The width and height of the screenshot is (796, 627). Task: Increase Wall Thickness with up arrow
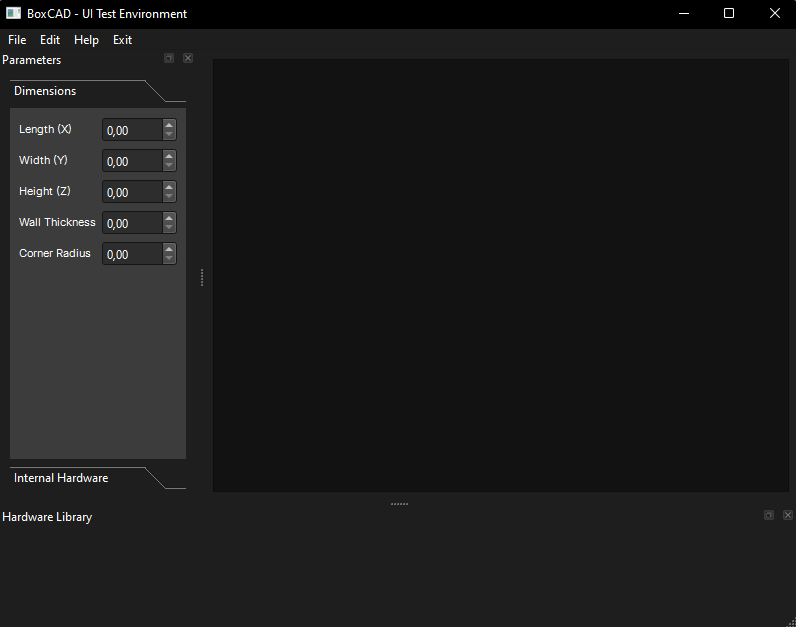pyautogui.click(x=169, y=218)
